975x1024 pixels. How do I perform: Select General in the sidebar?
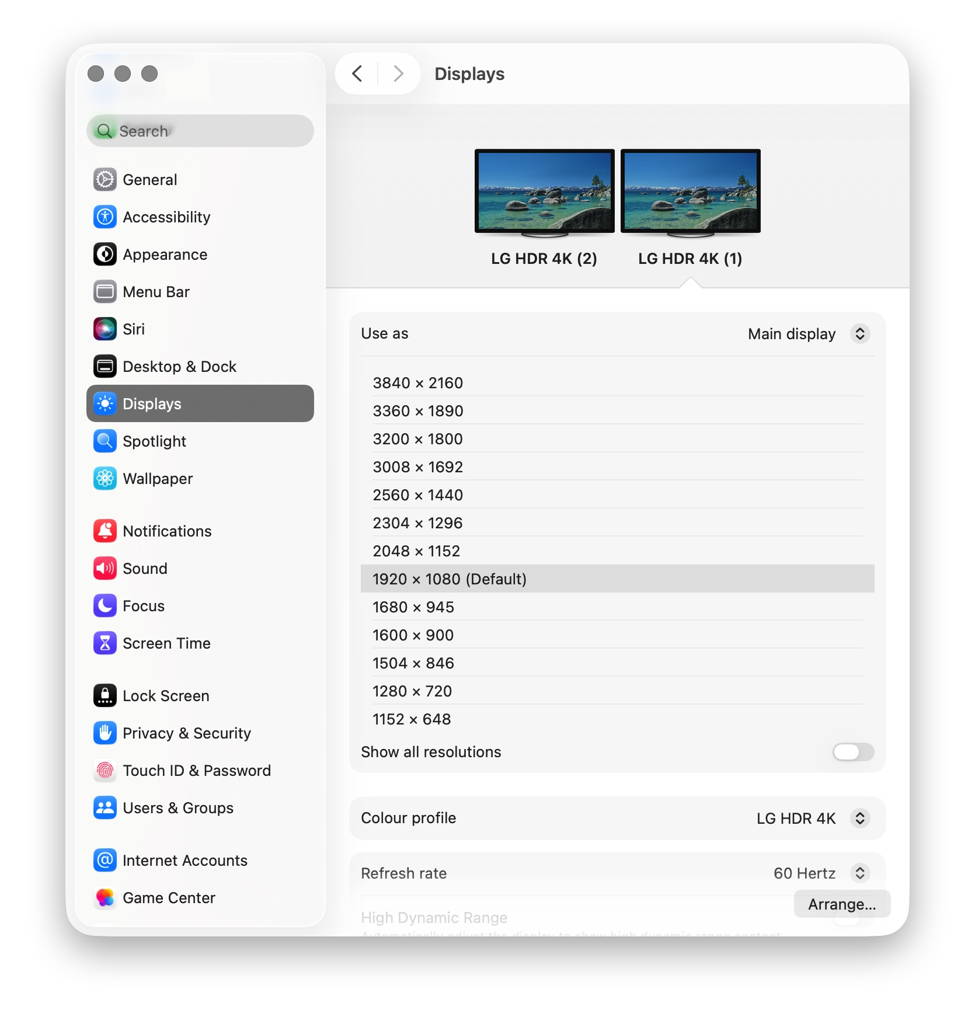tap(150, 180)
